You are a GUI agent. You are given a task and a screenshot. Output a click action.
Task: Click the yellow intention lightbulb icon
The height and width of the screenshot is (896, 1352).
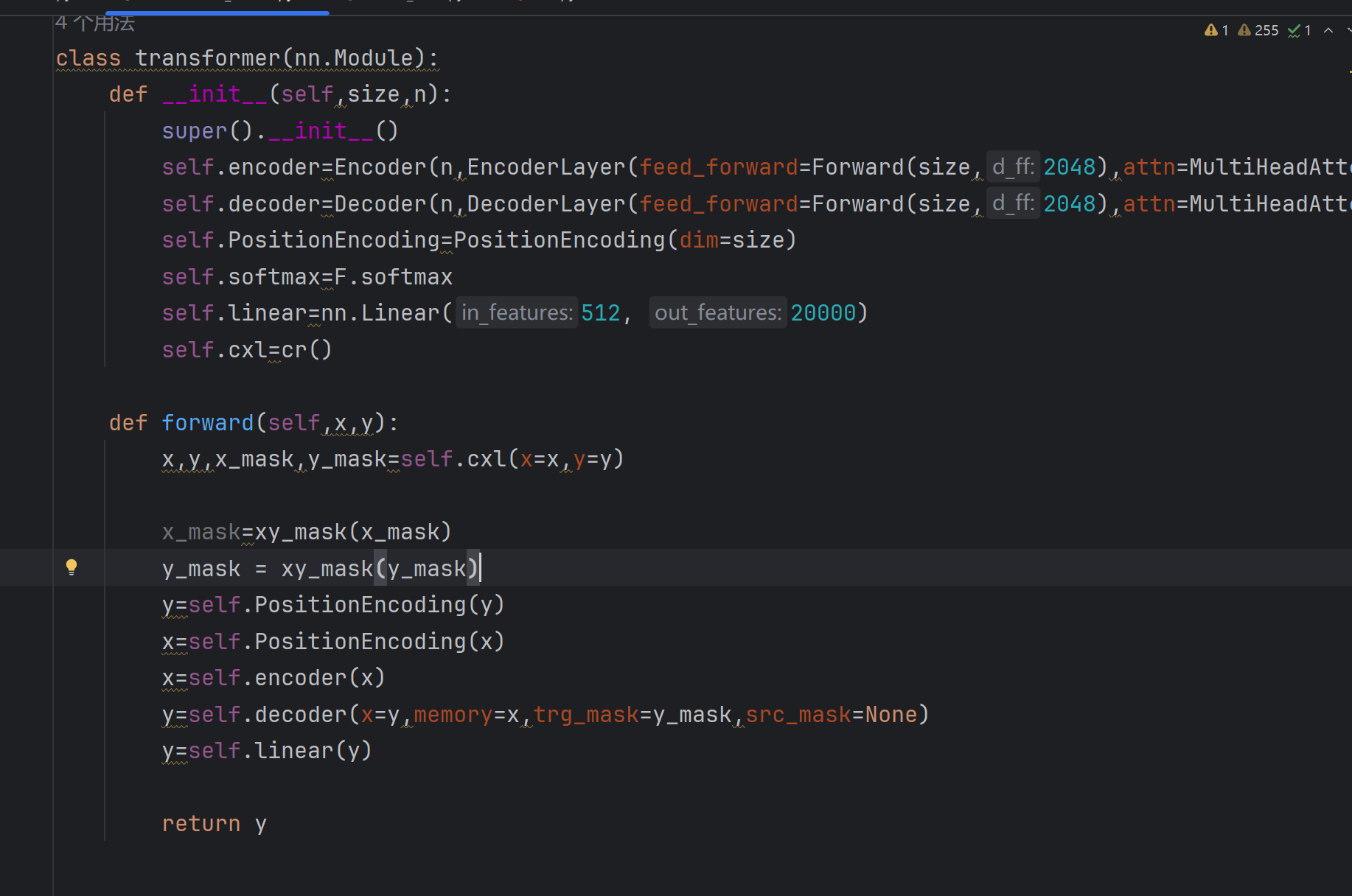pyautogui.click(x=72, y=567)
